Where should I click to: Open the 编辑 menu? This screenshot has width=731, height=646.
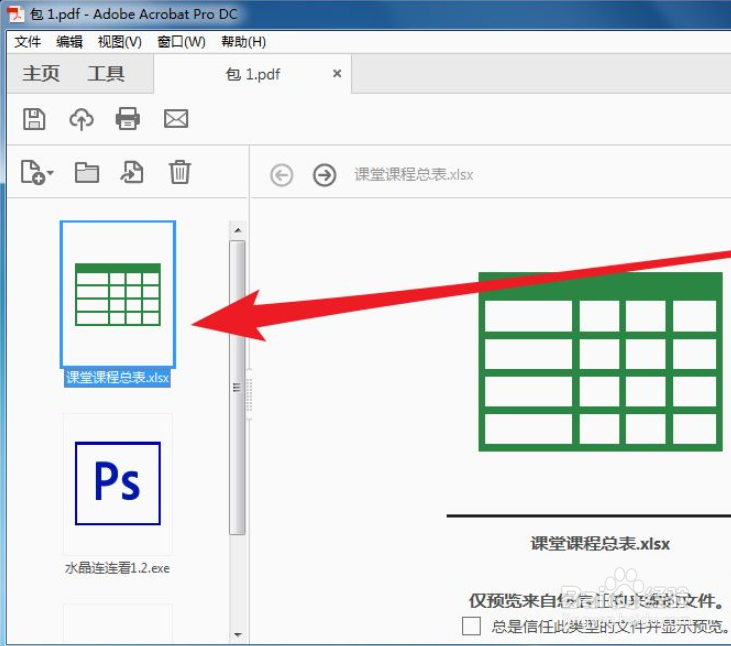[x=69, y=42]
